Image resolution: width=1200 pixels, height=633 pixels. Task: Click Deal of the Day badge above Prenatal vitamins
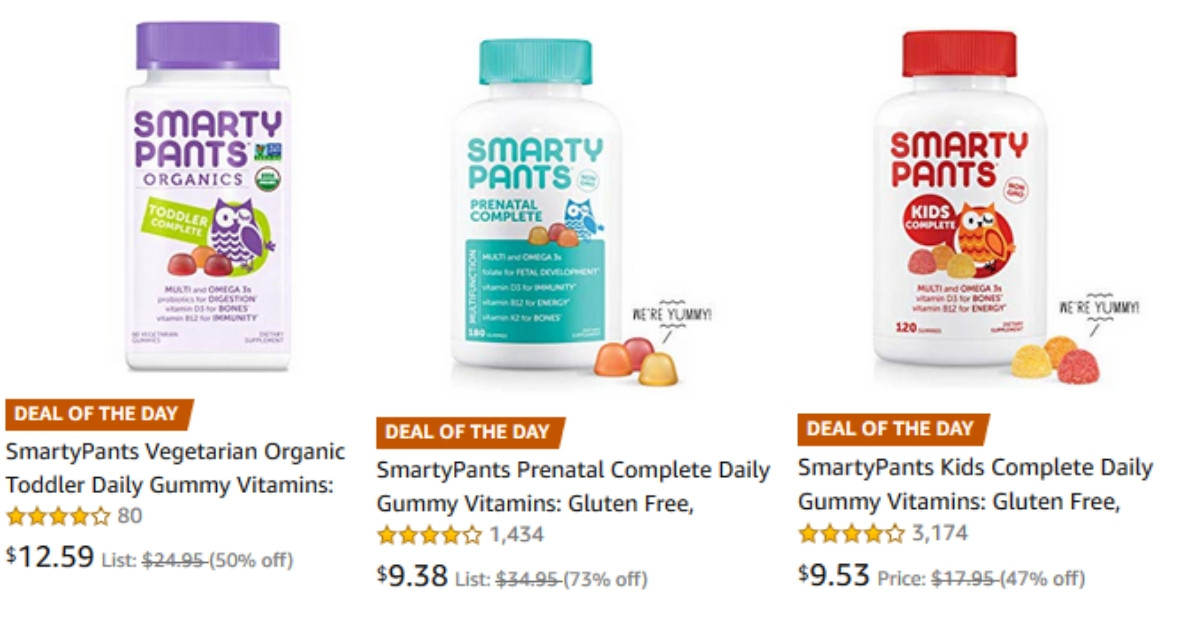coord(468,432)
